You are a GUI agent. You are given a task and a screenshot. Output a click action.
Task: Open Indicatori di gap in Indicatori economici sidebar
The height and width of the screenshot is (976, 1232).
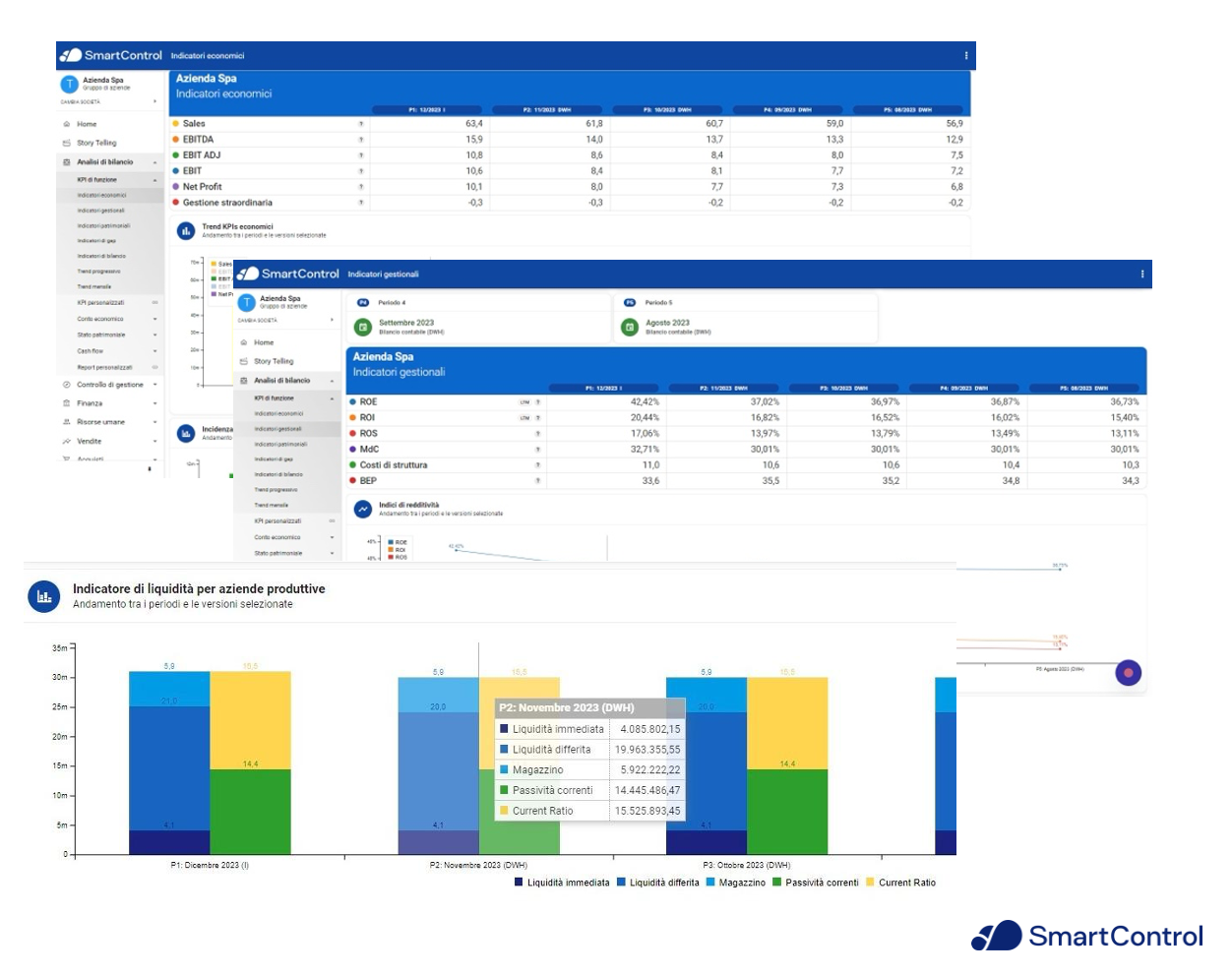[x=96, y=241]
